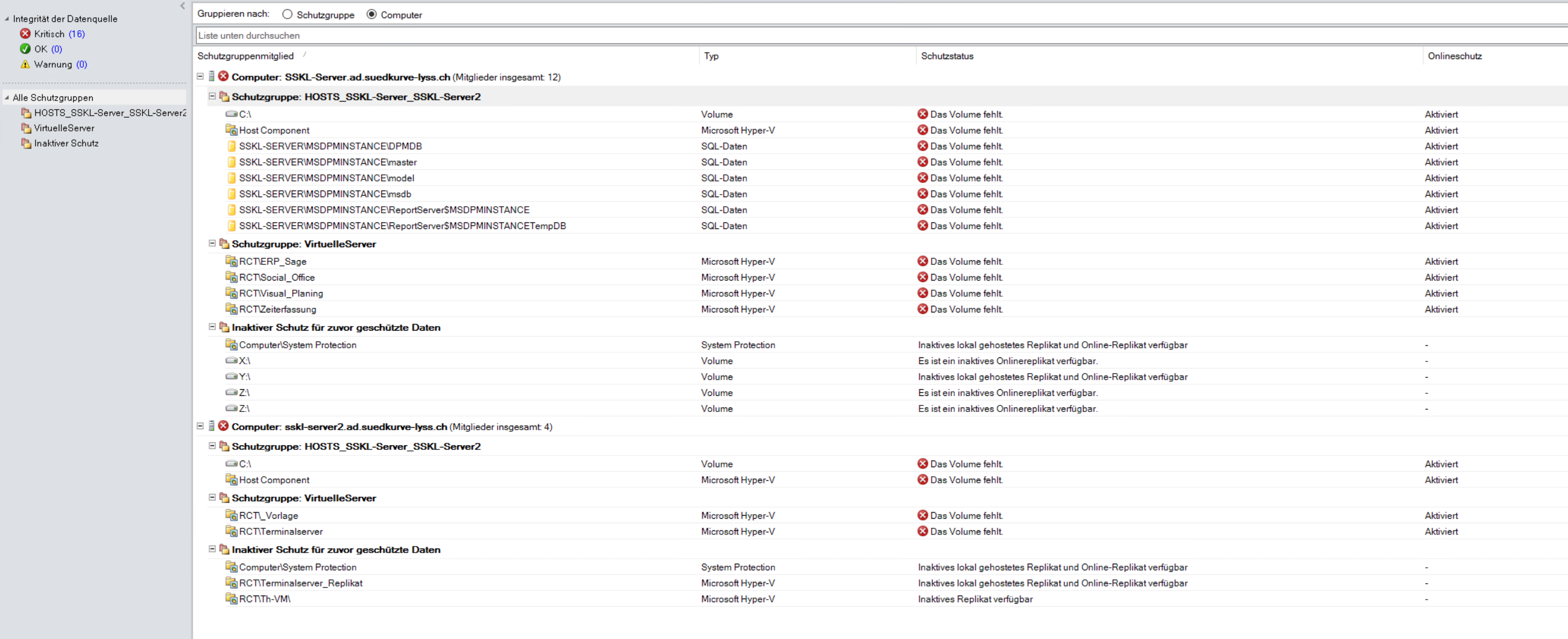This screenshot has height=639, width=1568.
Task: Click the red error icon of computer sskl-server2
Action: pos(224,426)
